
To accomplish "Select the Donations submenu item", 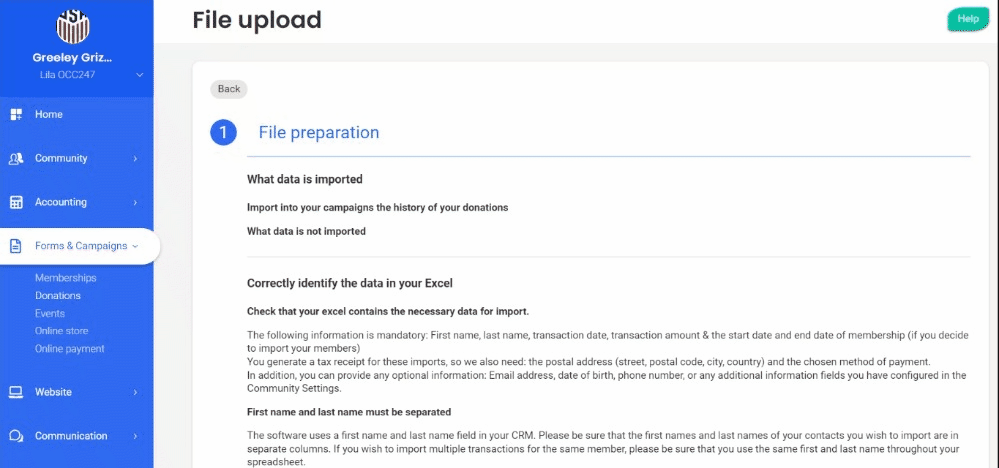I will pos(58,296).
